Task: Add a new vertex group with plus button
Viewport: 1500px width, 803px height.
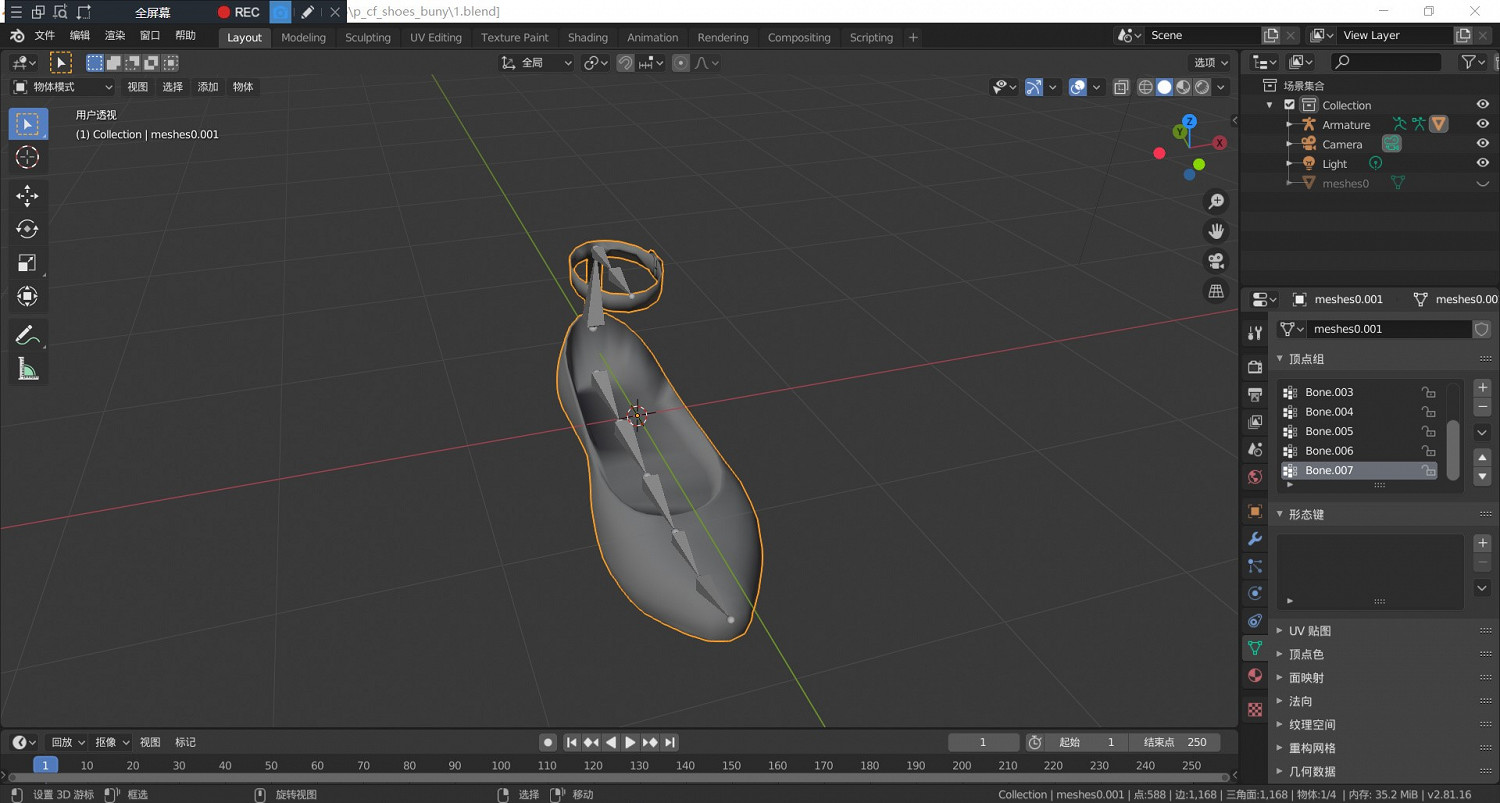Action: coord(1482,387)
